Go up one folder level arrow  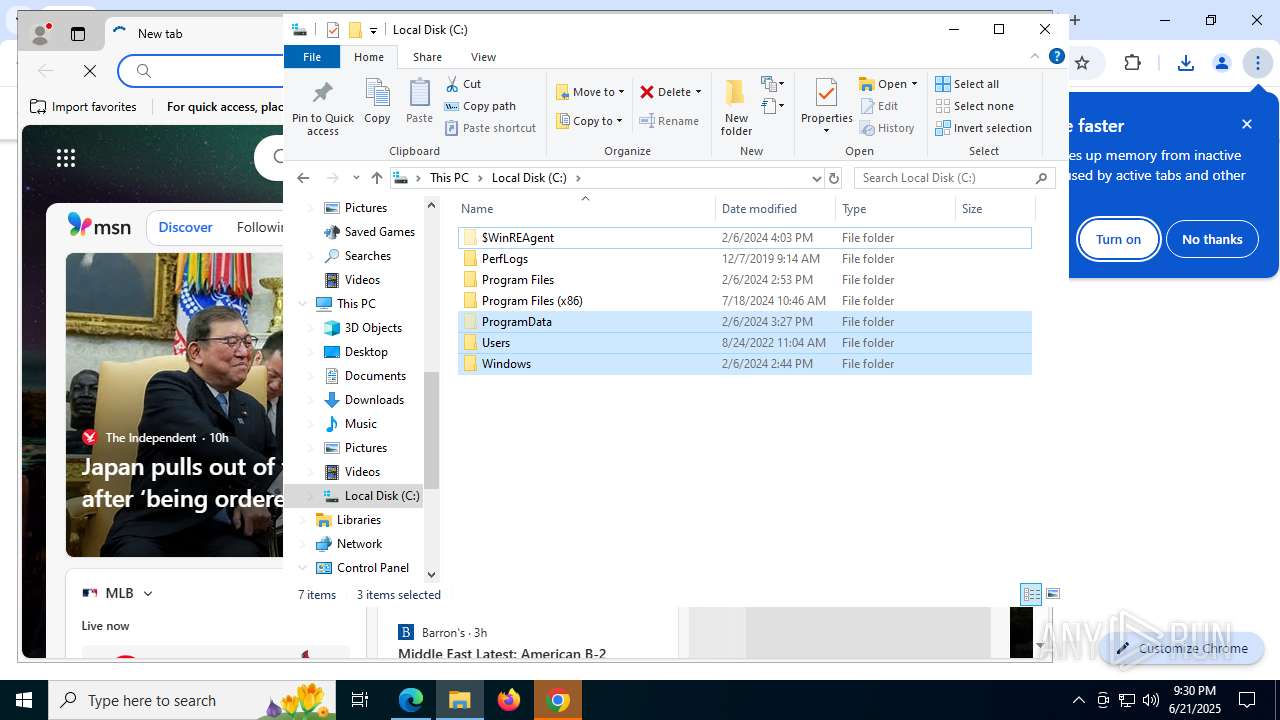click(376, 178)
